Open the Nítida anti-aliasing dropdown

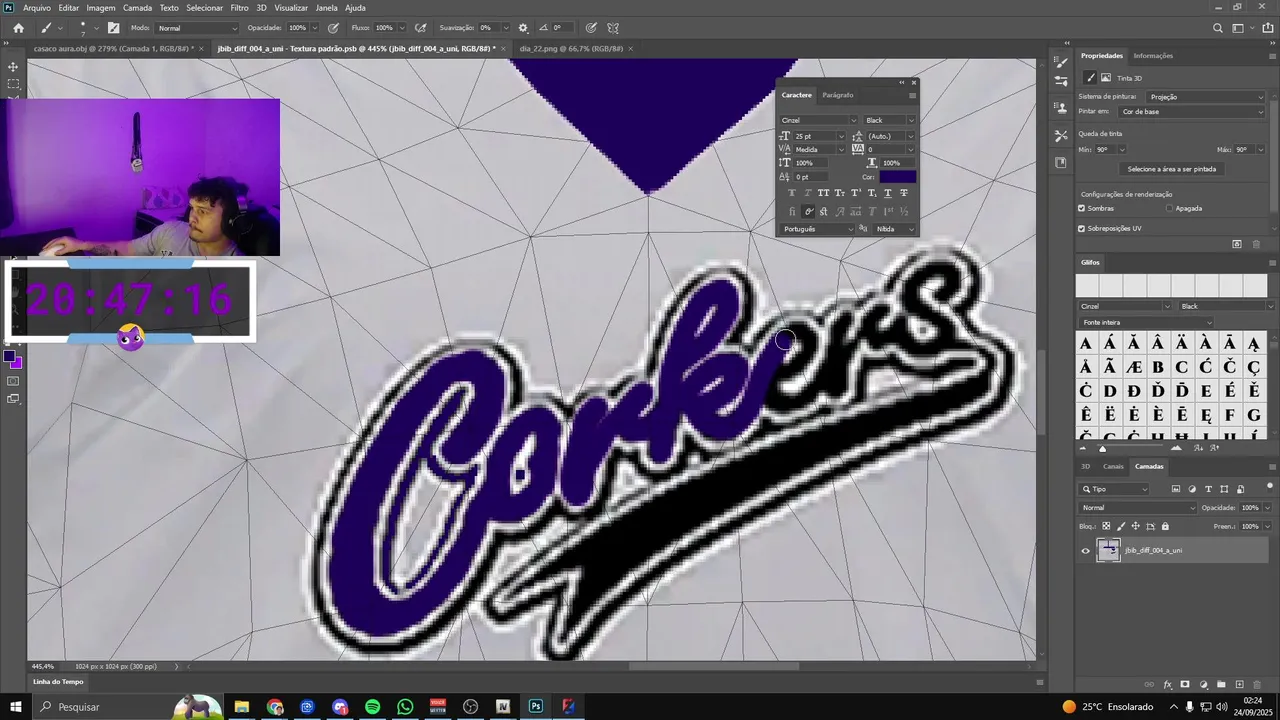coord(894,229)
